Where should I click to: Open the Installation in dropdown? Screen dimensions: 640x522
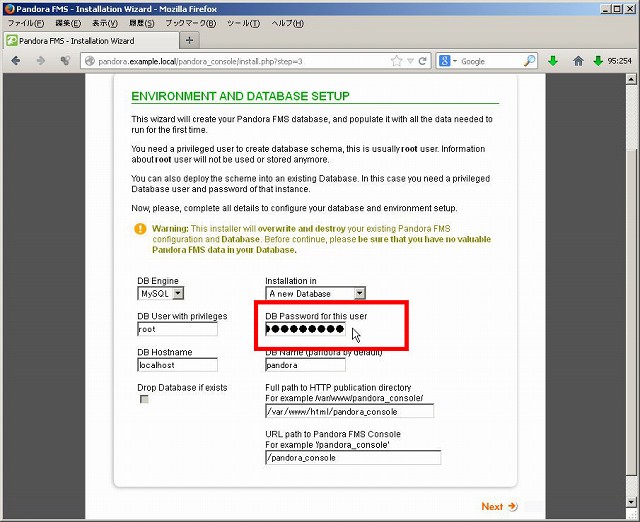[x=316, y=293]
